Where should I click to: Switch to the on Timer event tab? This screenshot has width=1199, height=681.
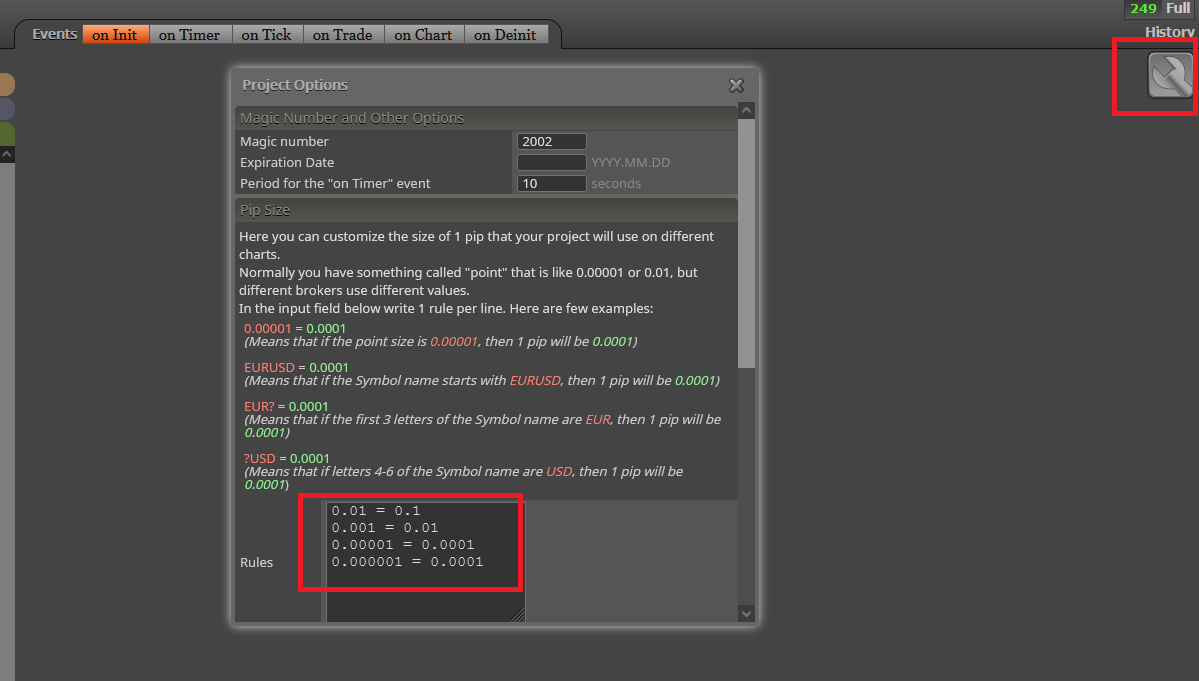click(x=190, y=34)
